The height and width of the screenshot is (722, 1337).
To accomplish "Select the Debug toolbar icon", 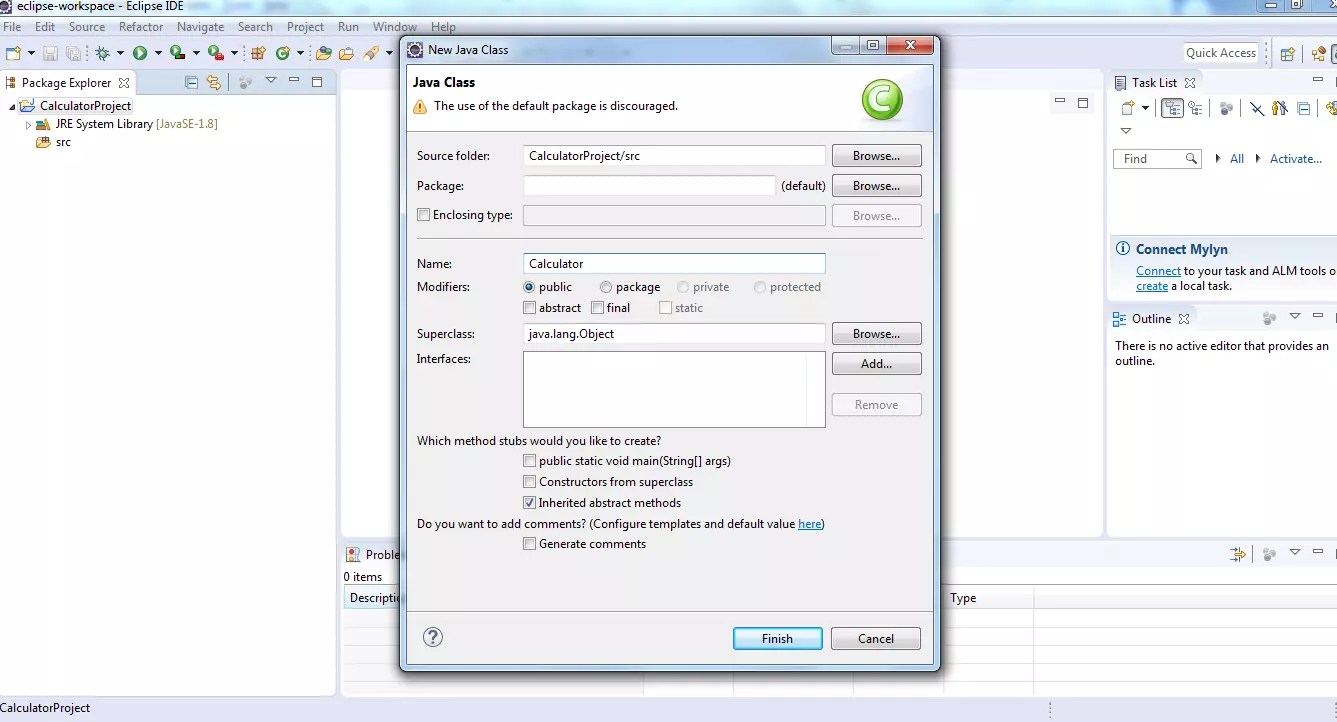I will (x=102, y=52).
